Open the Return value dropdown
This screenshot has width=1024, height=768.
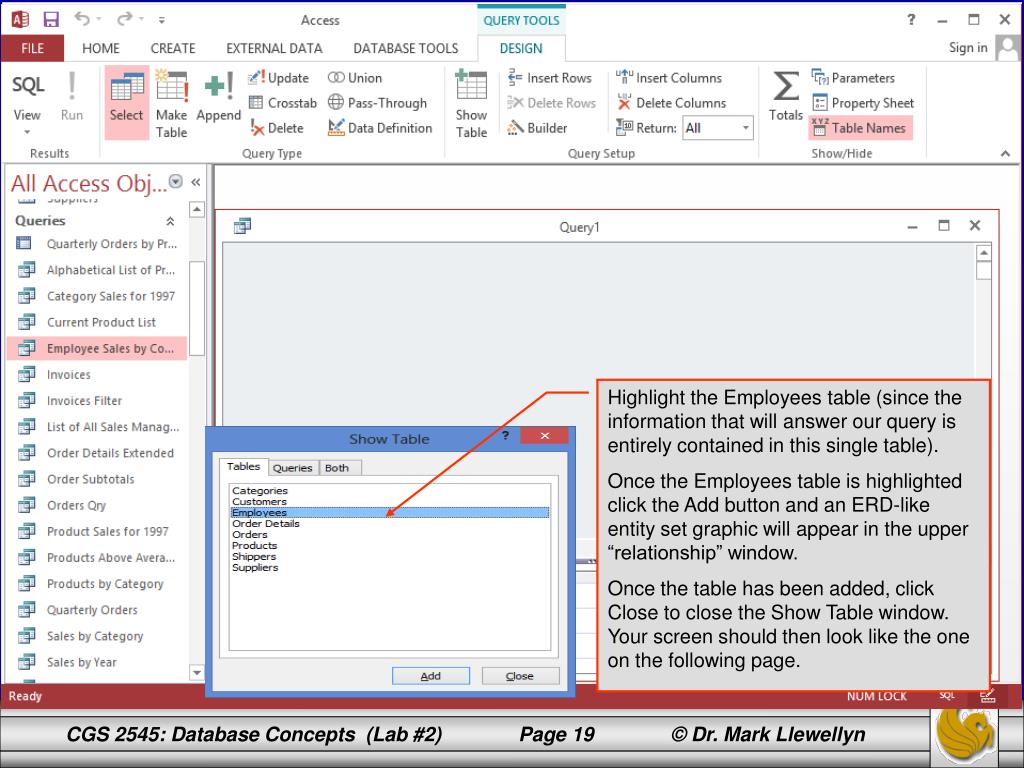tap(745, 128)
